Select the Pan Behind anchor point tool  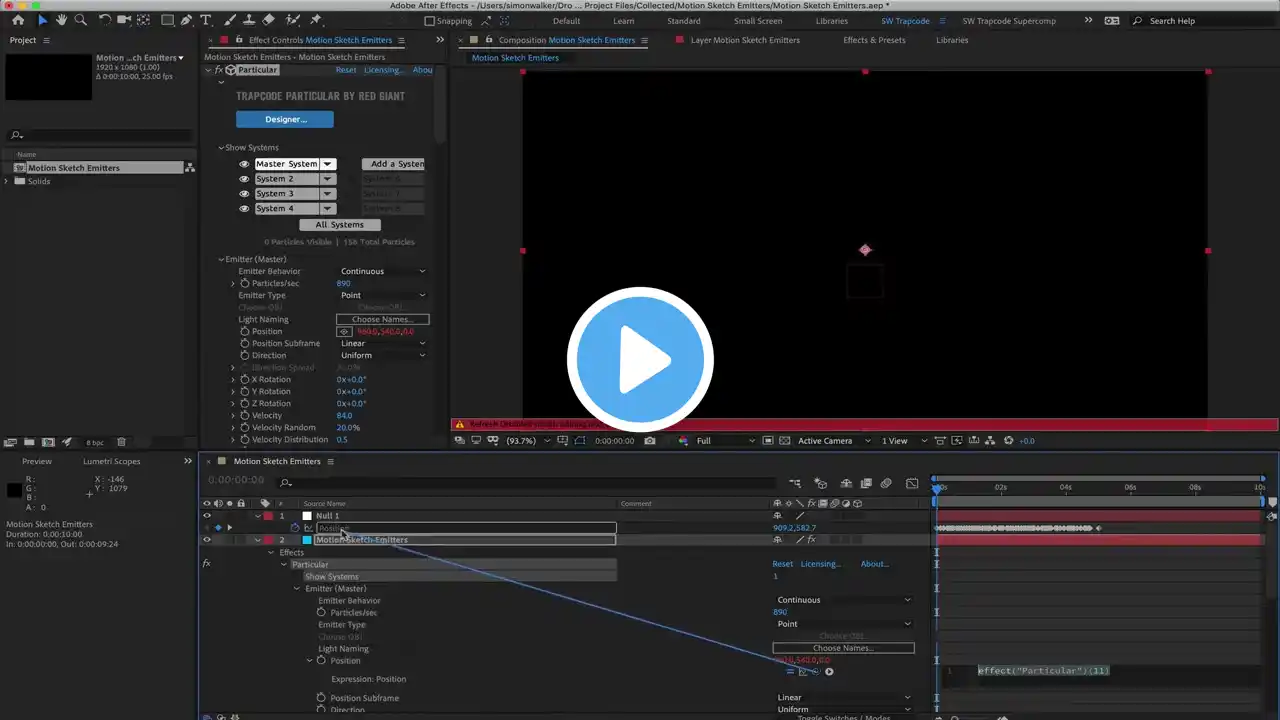(144, 20)
